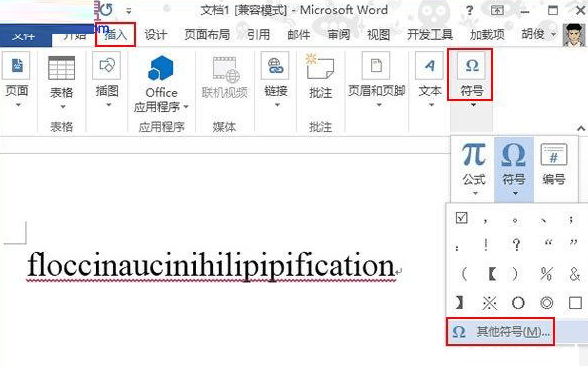Go to the 审阅 tab

(339, 35)
